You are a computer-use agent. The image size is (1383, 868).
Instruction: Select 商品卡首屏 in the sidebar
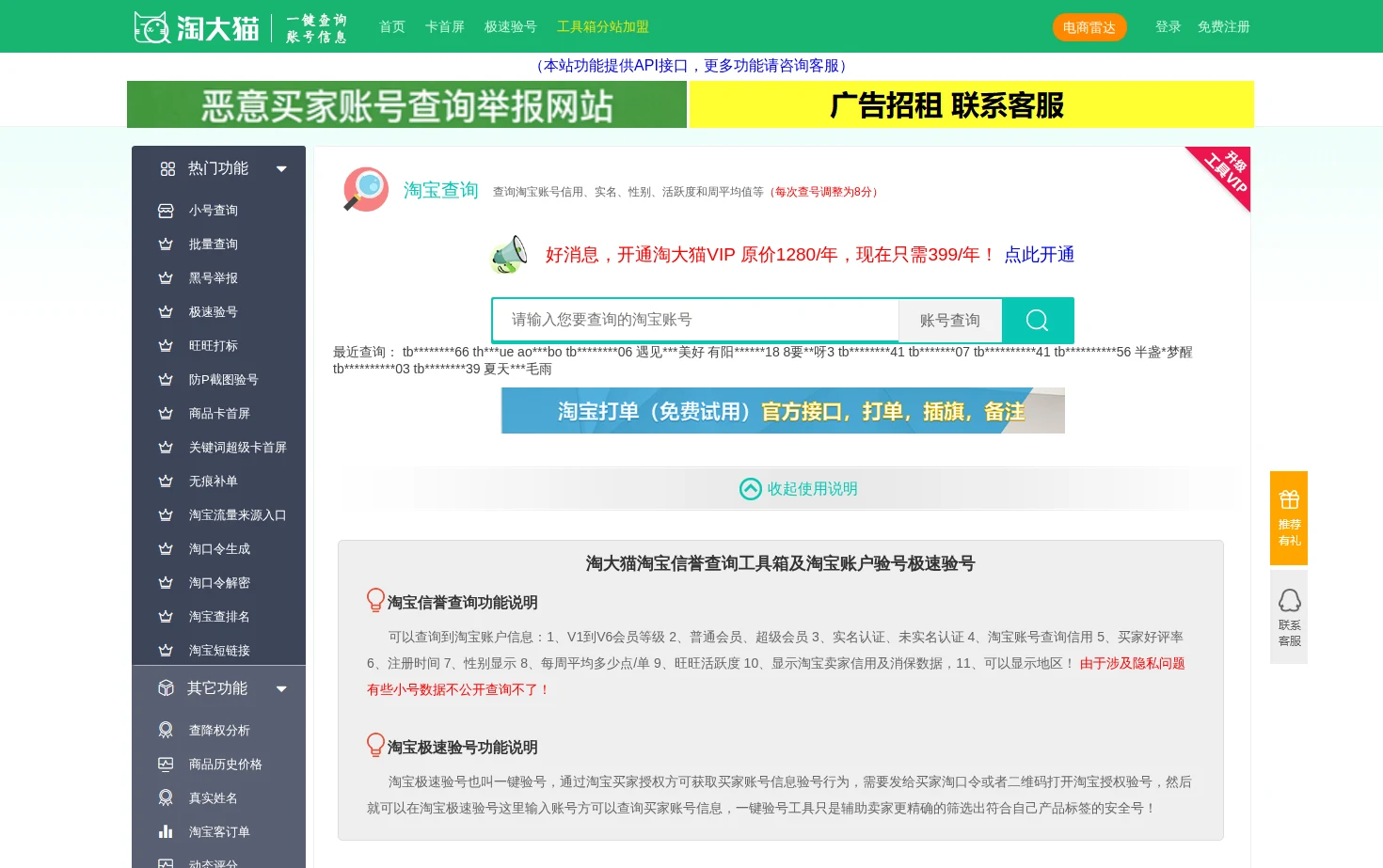coord(218,414)
